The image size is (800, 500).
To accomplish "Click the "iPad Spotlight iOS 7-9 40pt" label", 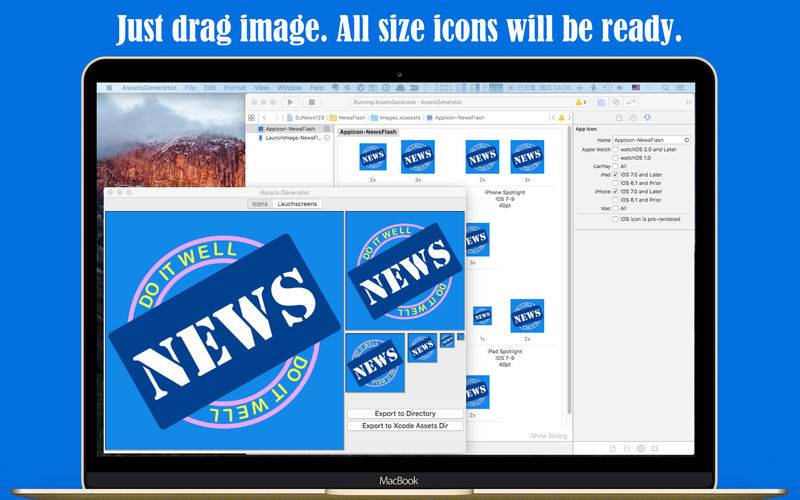I will point(505,358).
